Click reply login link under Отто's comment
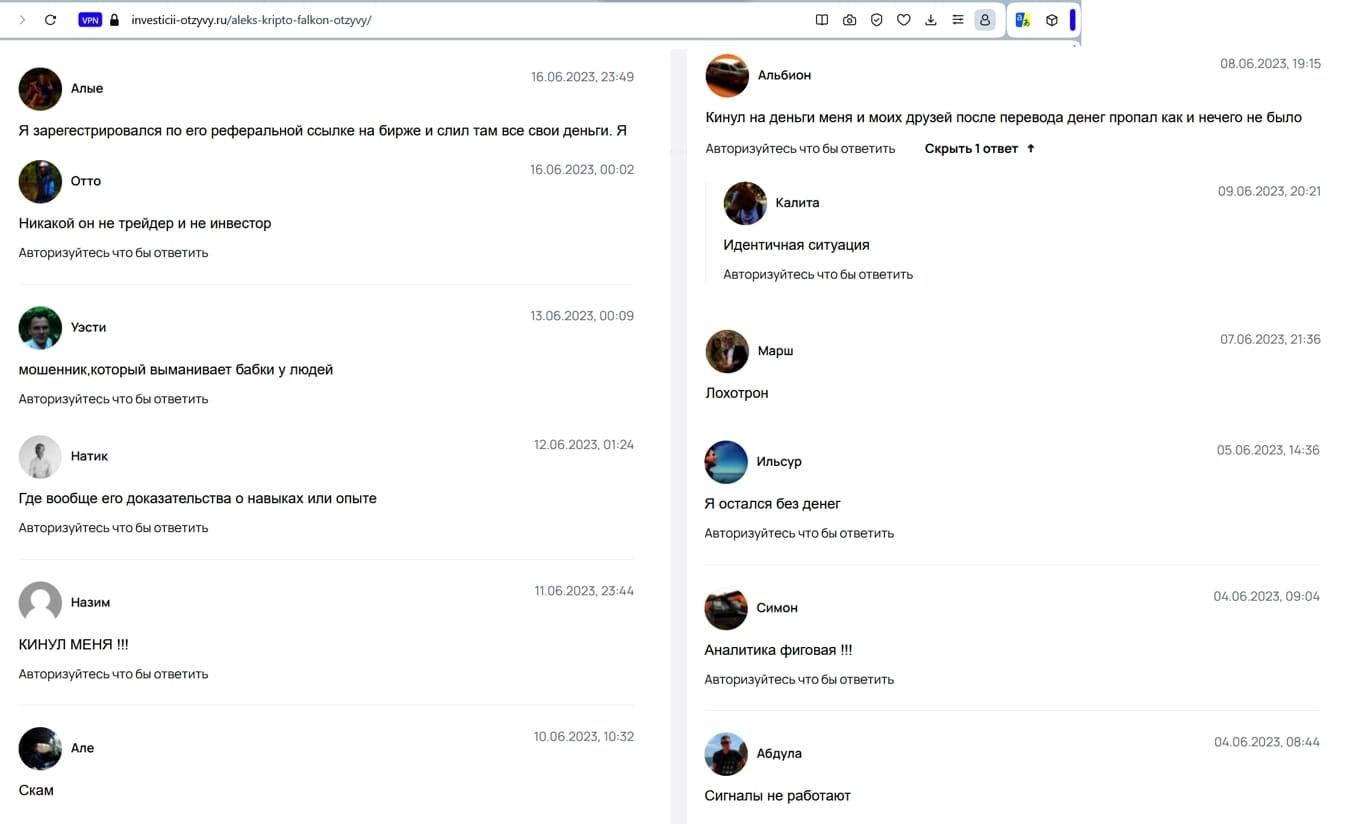This screenshot has height=824, width=1350. [113, 253]
